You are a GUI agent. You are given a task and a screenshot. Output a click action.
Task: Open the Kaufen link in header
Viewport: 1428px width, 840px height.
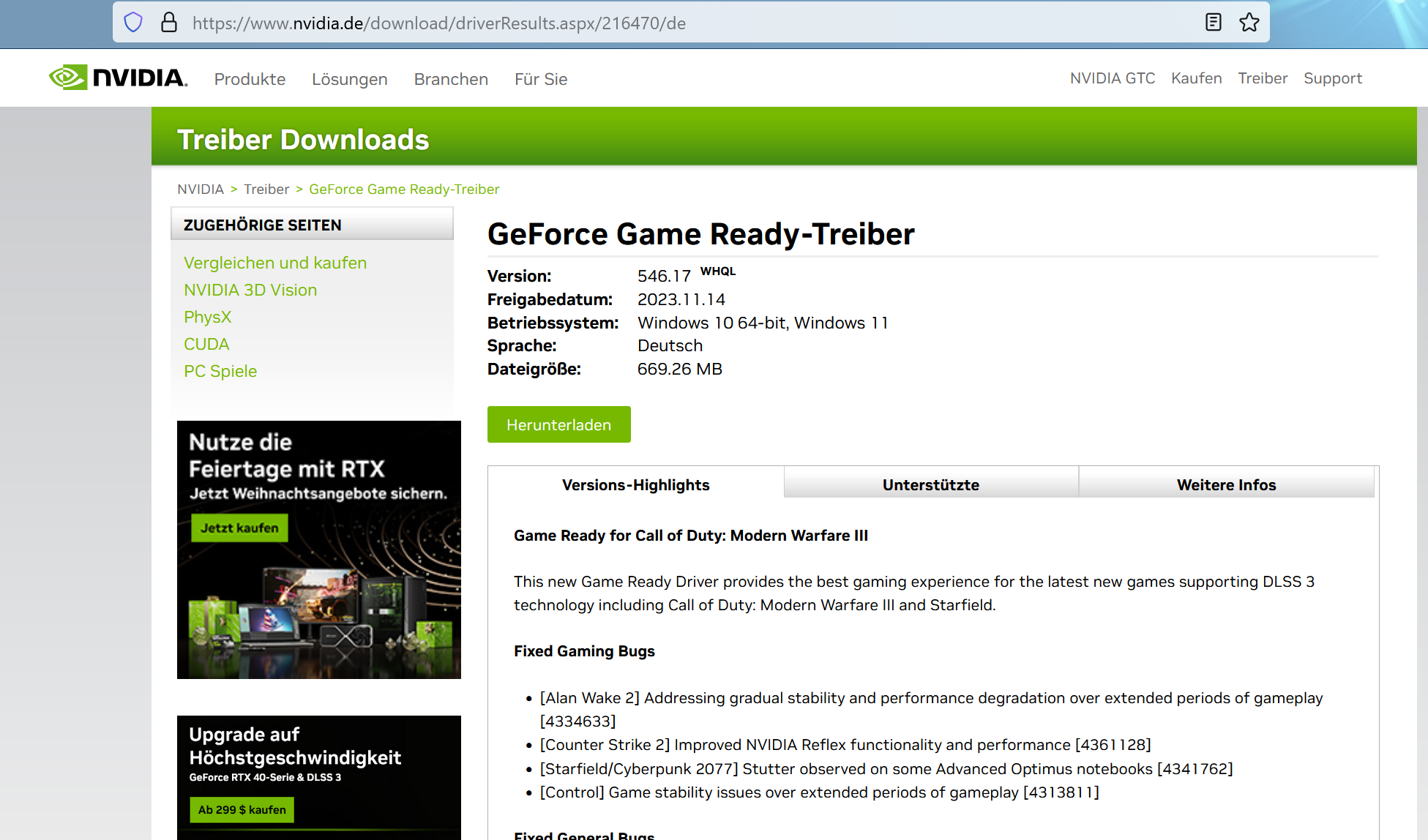tap(1197, 78)
